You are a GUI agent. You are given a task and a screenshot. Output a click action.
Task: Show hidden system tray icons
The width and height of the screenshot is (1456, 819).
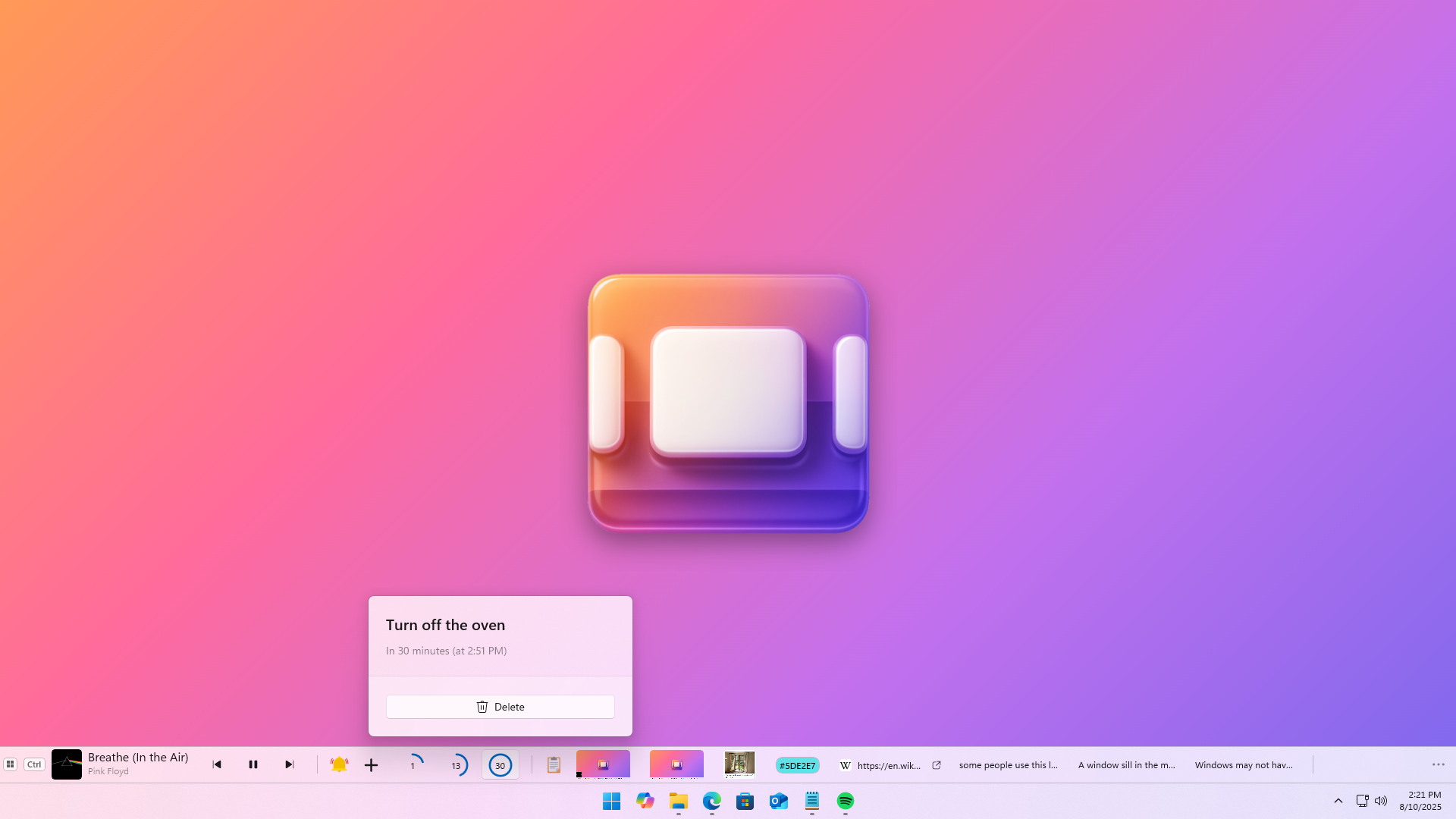pyautogui.click(x=1338, y=801)
